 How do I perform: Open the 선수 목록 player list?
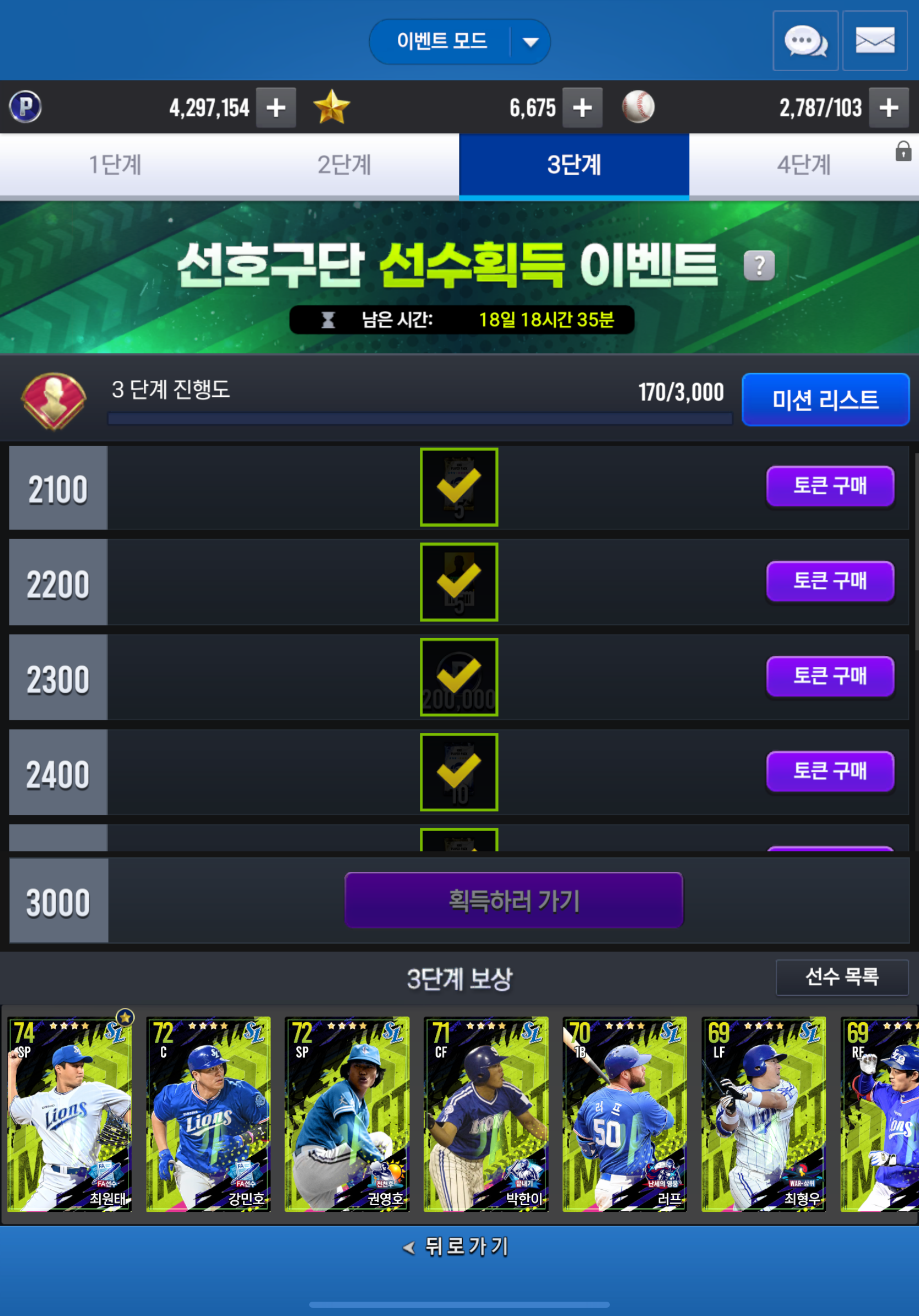[x=842, y=977]
